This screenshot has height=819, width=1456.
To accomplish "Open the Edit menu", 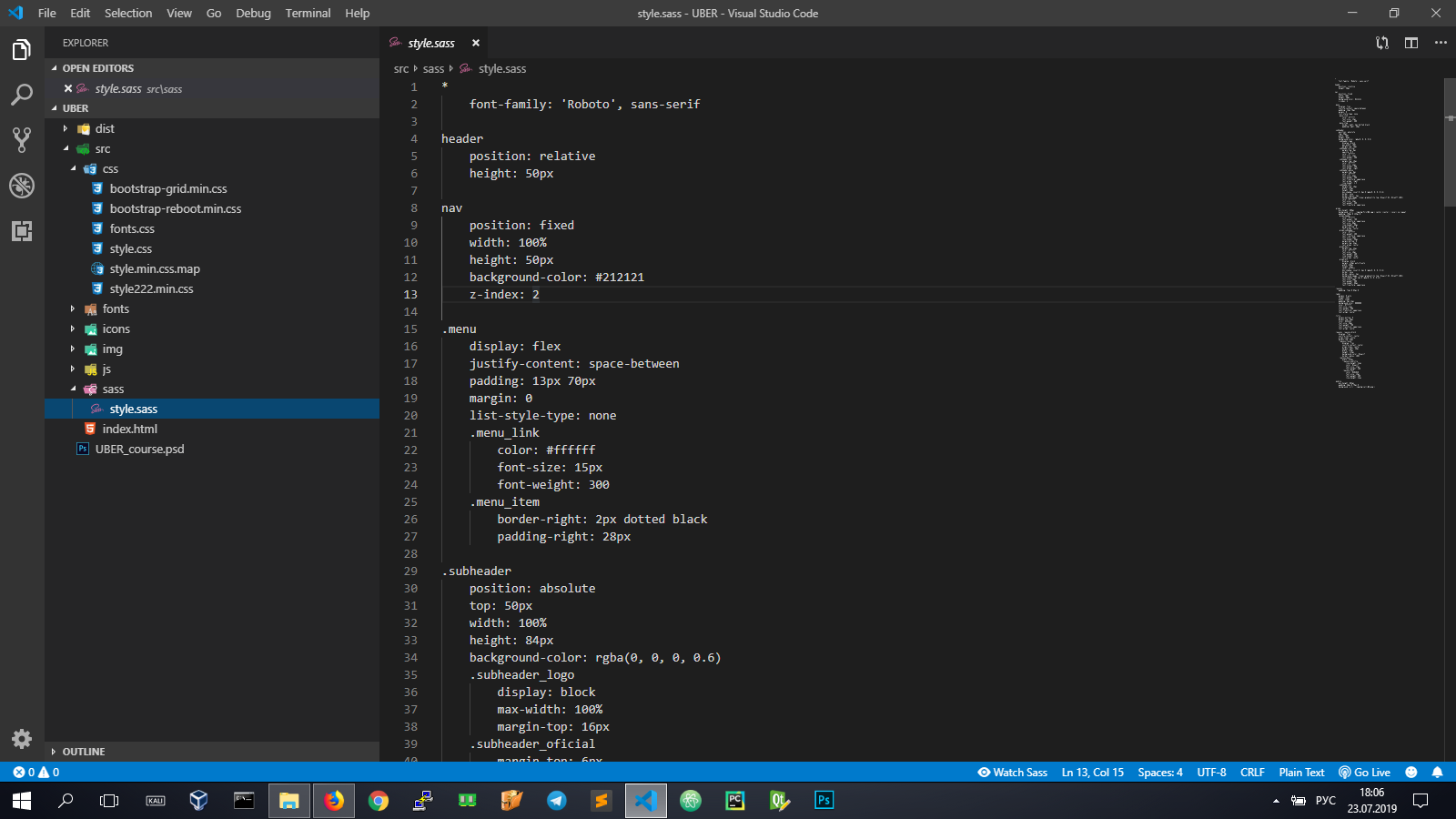I will [80, 13].
